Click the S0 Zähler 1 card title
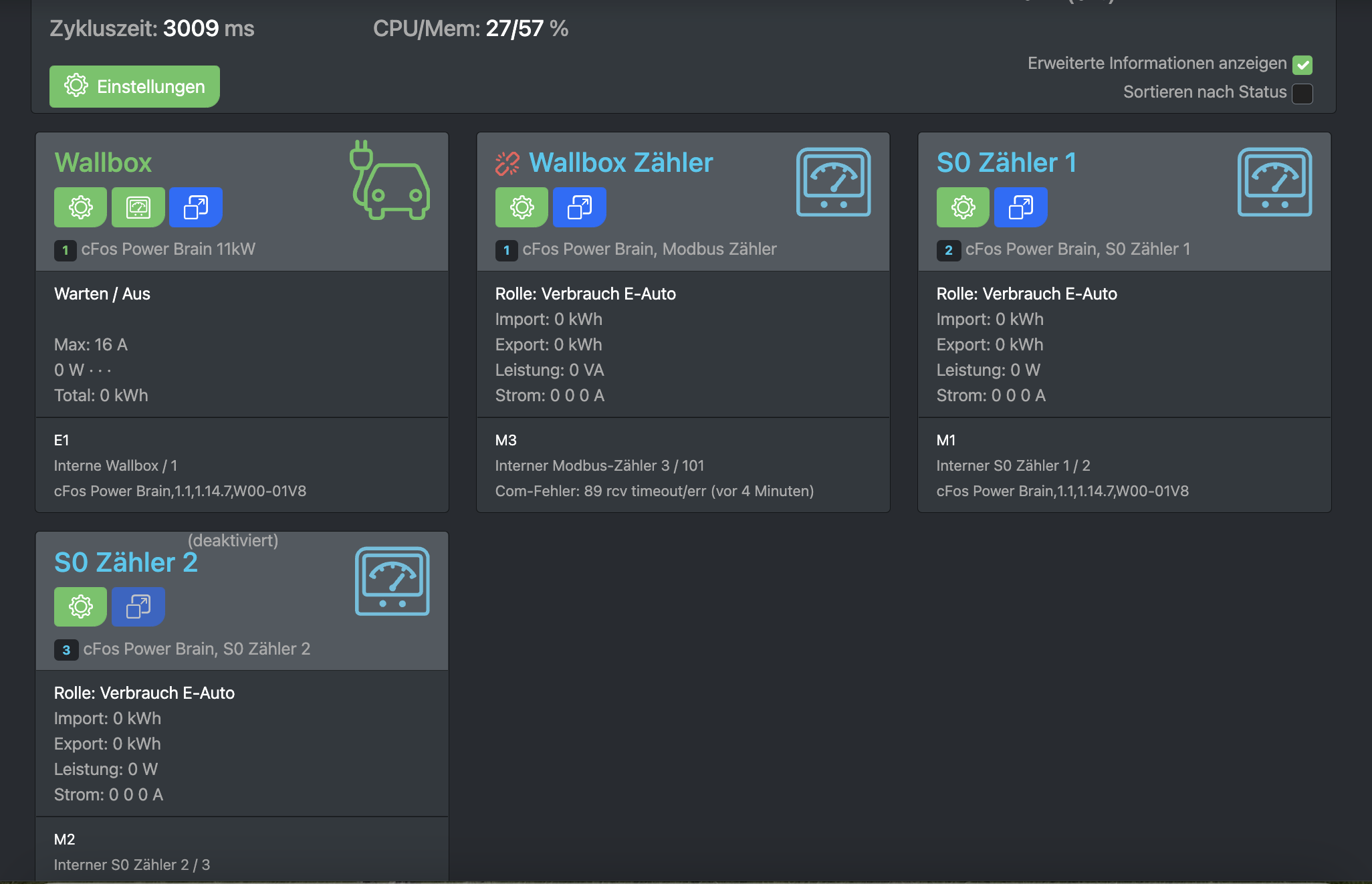Image resolution: width=1372 pixels, height=884 pixels. pyautogui.click(x=1006, y=162)
